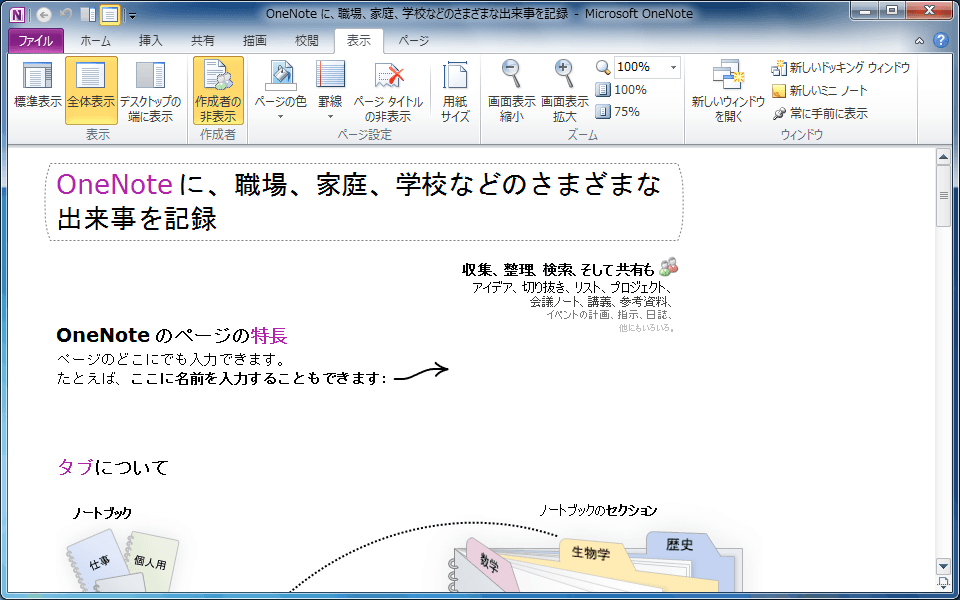Click the Undo button in quick access toolbar

coord(66,15)
